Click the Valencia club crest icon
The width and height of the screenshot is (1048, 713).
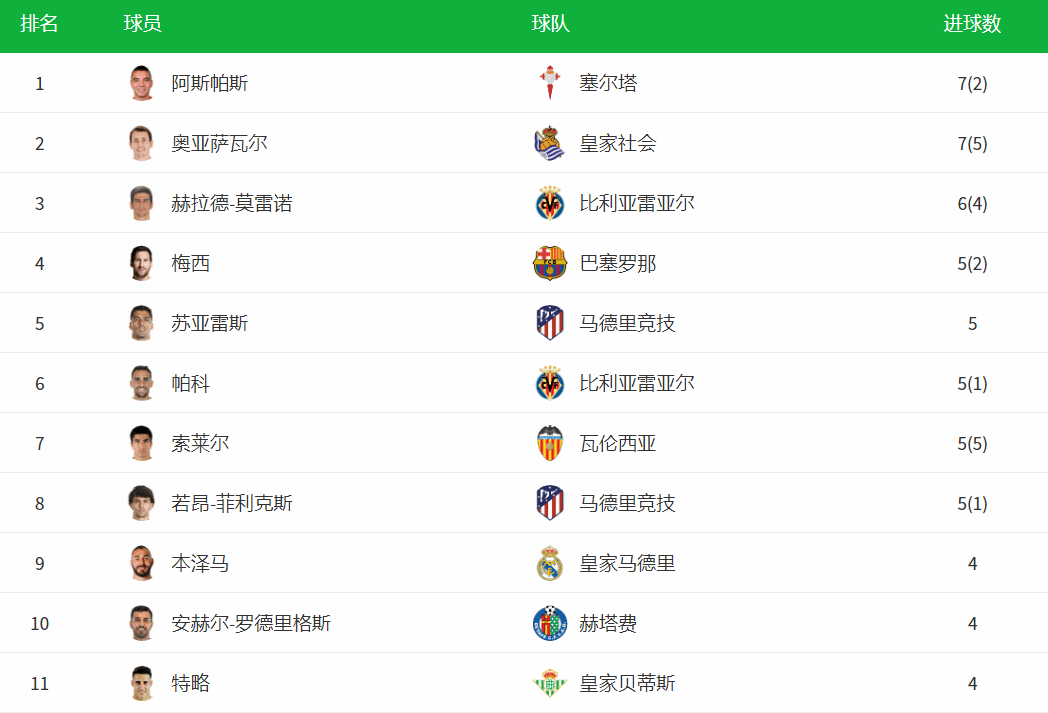[549, 443]
